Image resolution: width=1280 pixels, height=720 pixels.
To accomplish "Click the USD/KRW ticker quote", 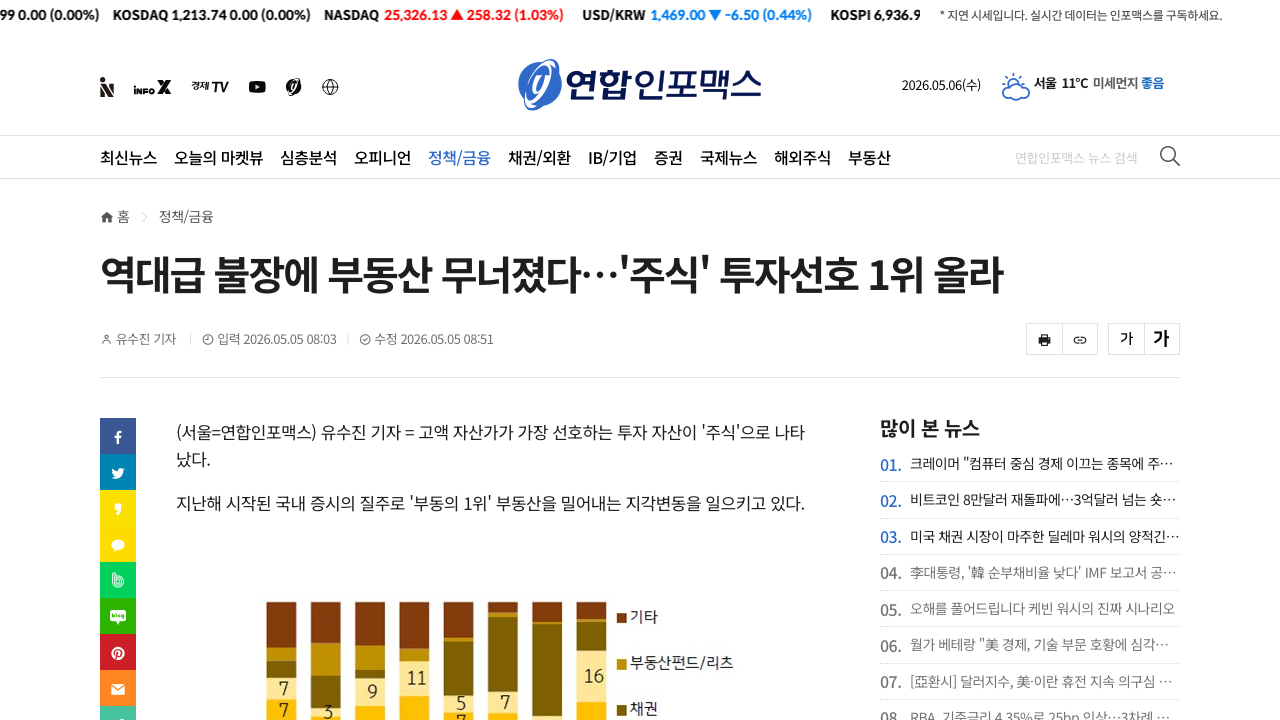I will [696, 15].
